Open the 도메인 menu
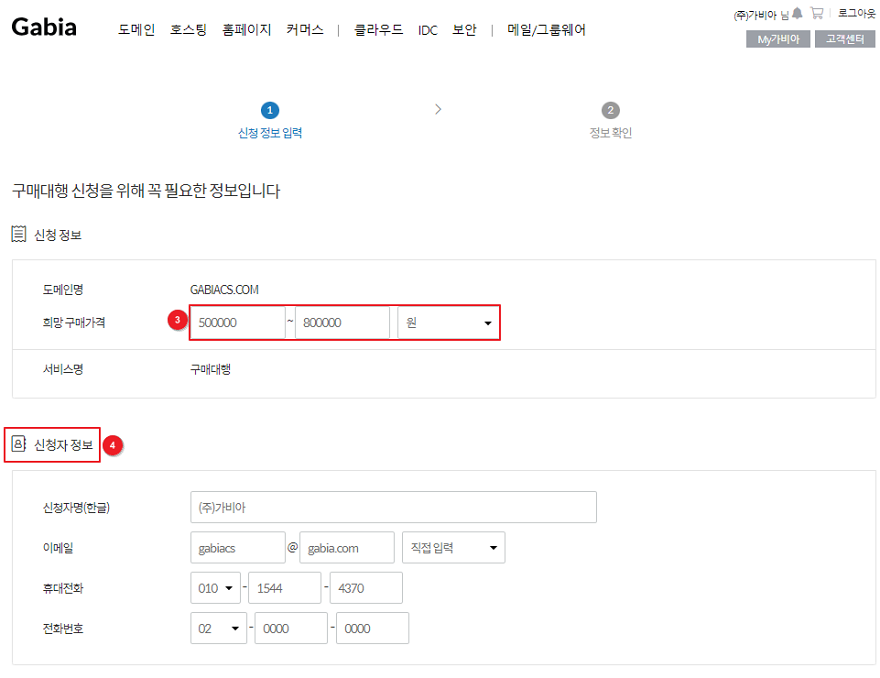 pyautogui.click(x=136, y=30)
